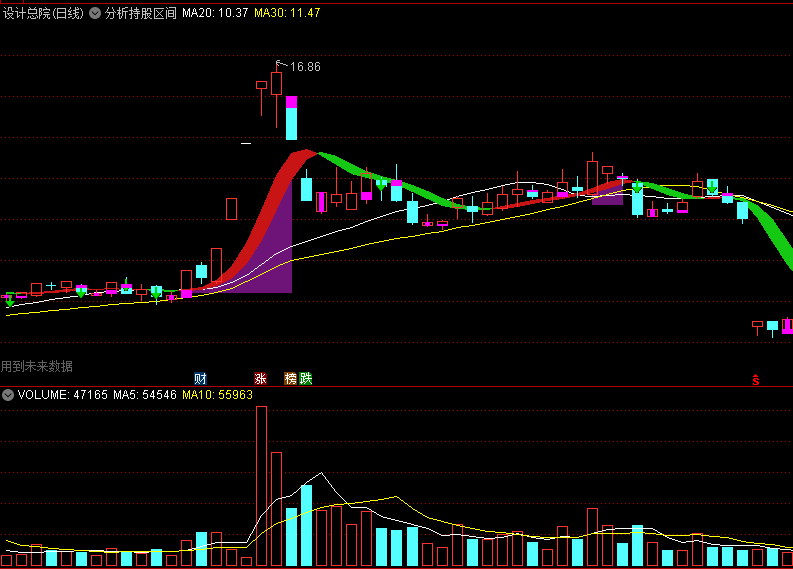This screenshot has width=793, height=569.
Task: Click the MA5: 54546 volume average readout
Action: point(145,395)
